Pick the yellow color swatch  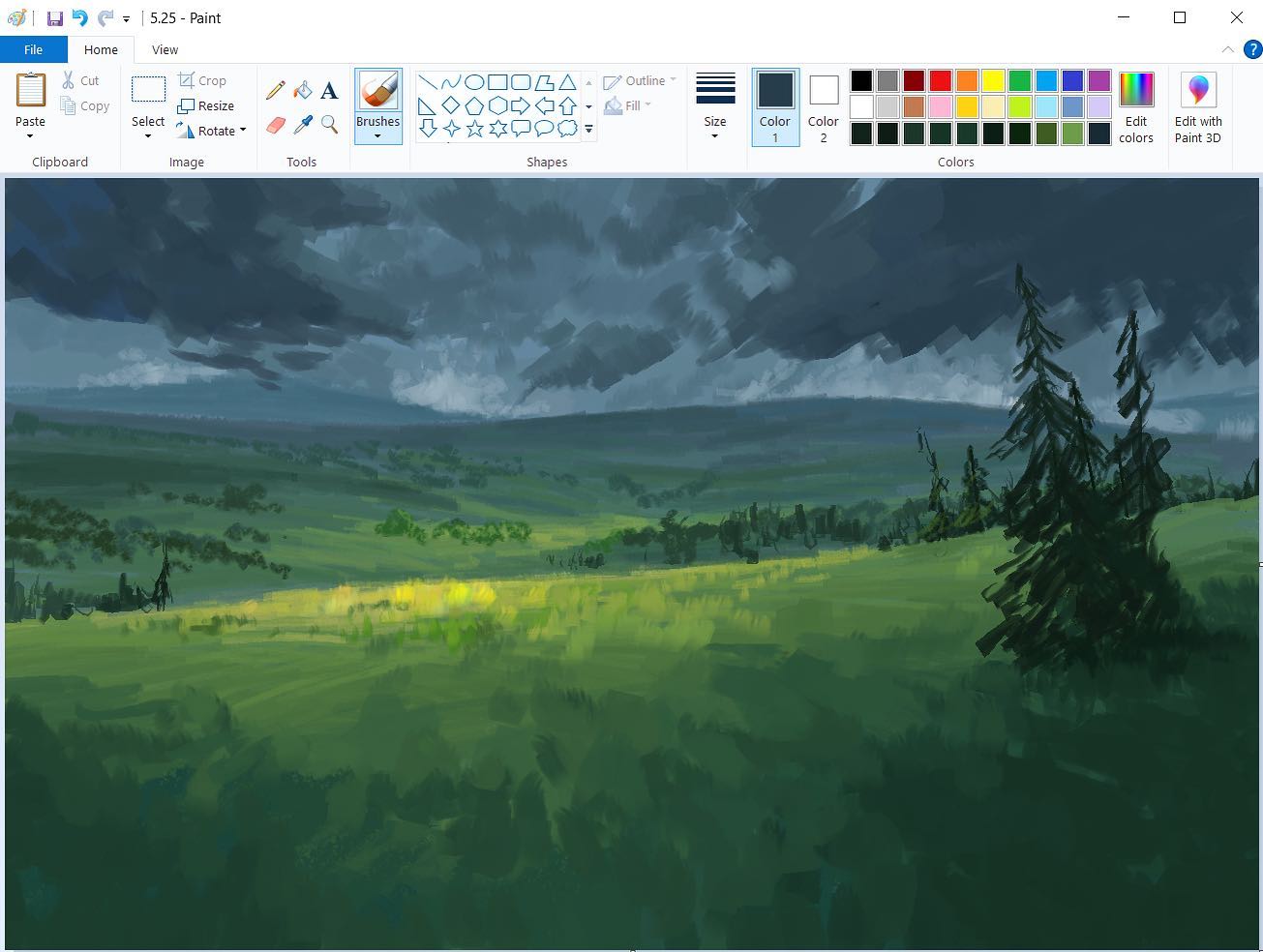coord(993,80)
